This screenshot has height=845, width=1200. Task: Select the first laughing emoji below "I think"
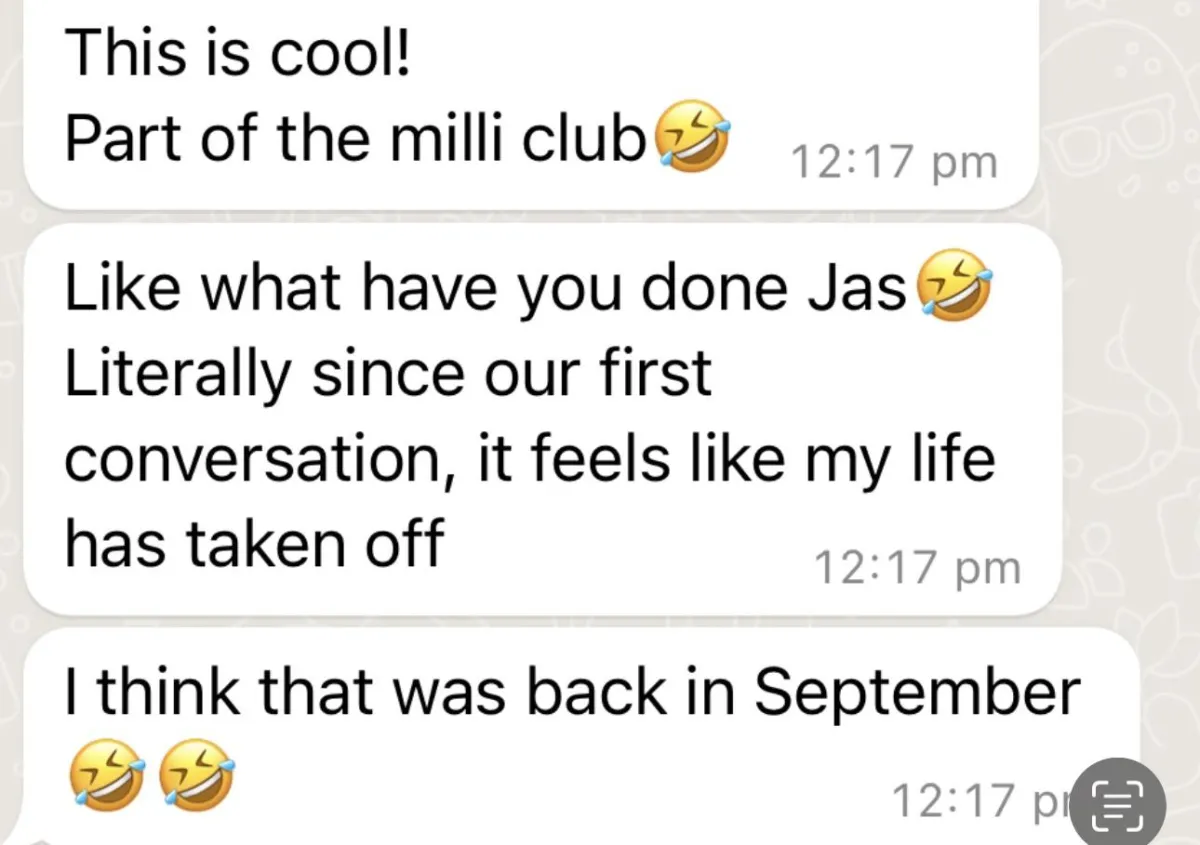(107, 776)
